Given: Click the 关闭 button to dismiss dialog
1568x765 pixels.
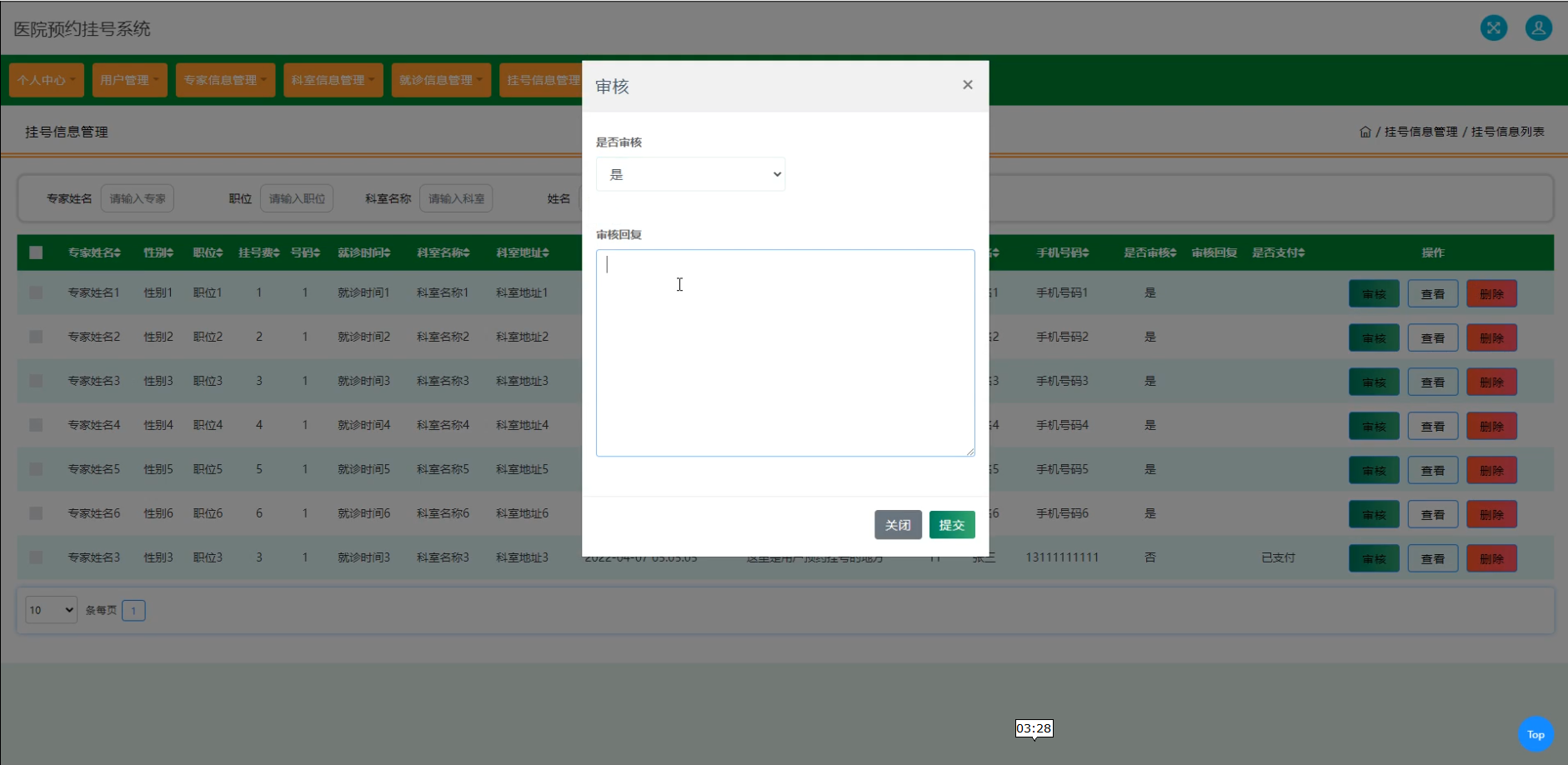Looking at the screenshot, I should coord(897,524).
